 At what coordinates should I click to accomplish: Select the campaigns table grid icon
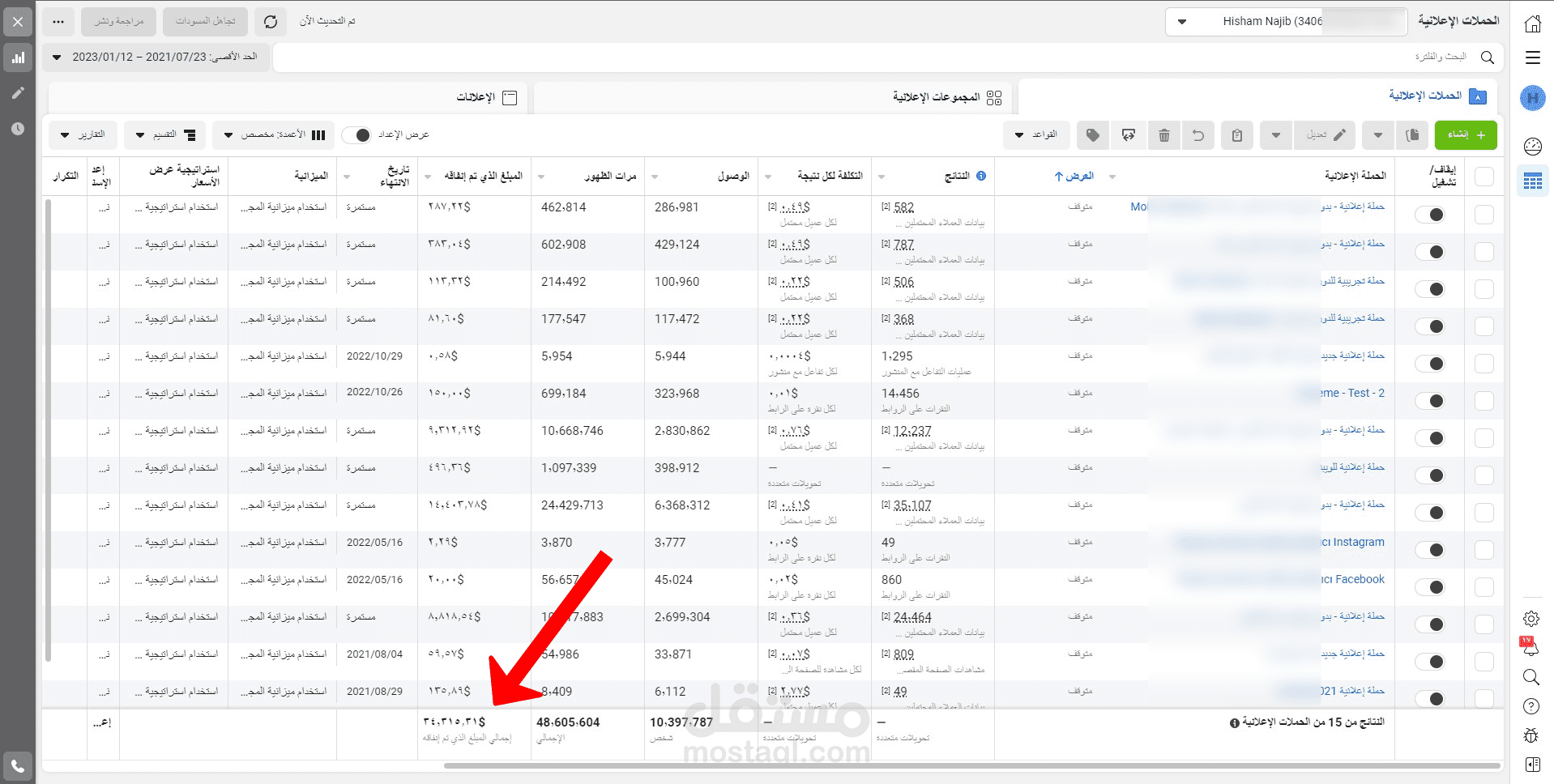(1532, 181)
